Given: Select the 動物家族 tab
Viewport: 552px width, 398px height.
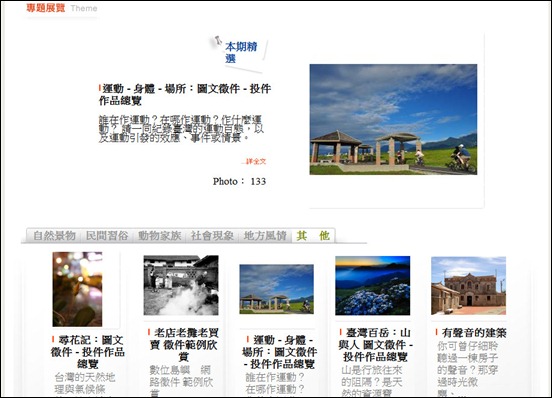Looking at the screenshot, I should (159, 235).
